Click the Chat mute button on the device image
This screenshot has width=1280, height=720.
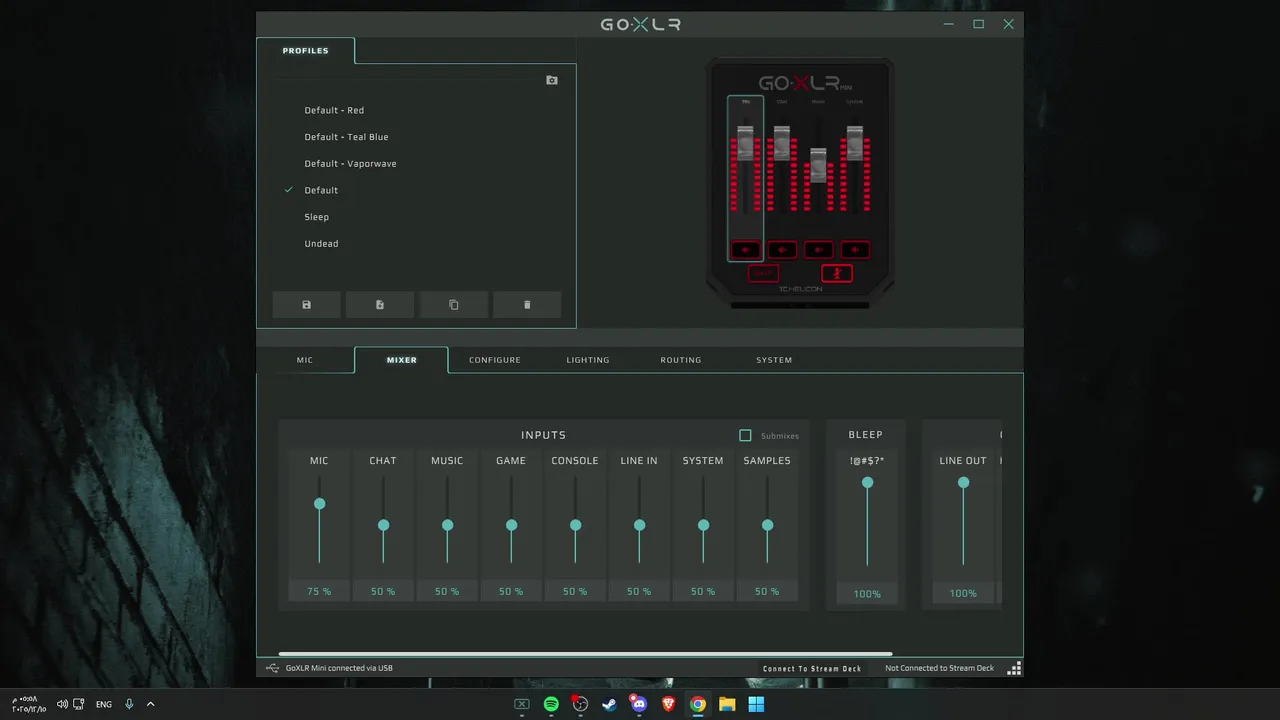[782, 249]
